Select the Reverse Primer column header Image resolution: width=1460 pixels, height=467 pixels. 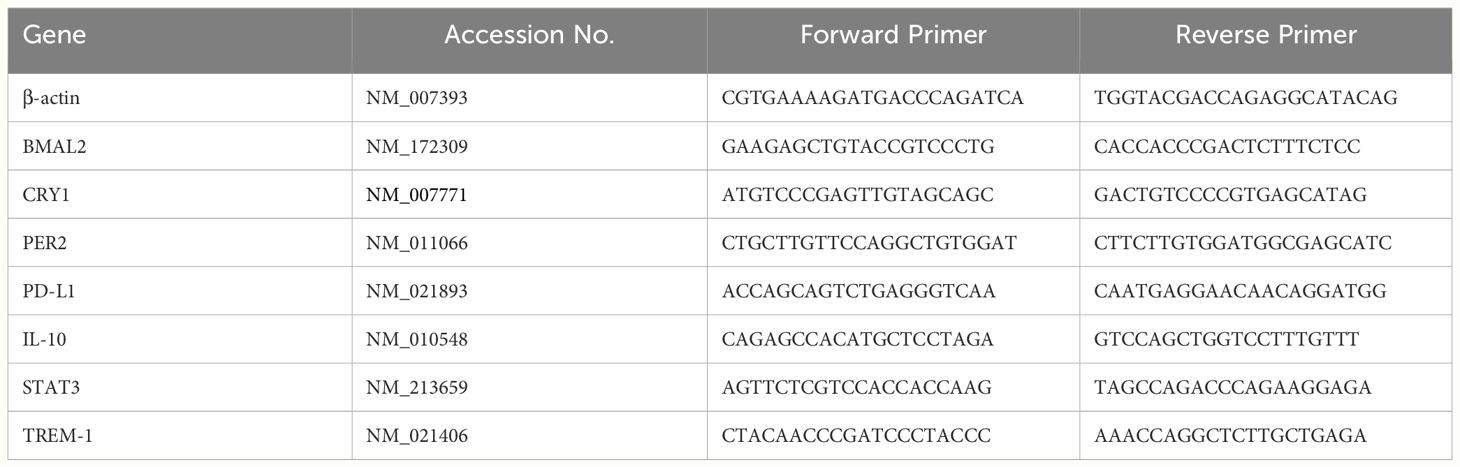[x=1265, y=36]
